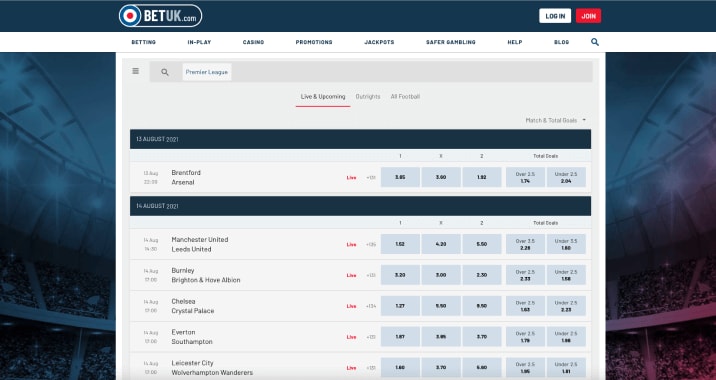Image resolution: width=716 pixels, height=380 pixels.
Task: Visit SAFER GAMBLING page
Action: [451, 42]
